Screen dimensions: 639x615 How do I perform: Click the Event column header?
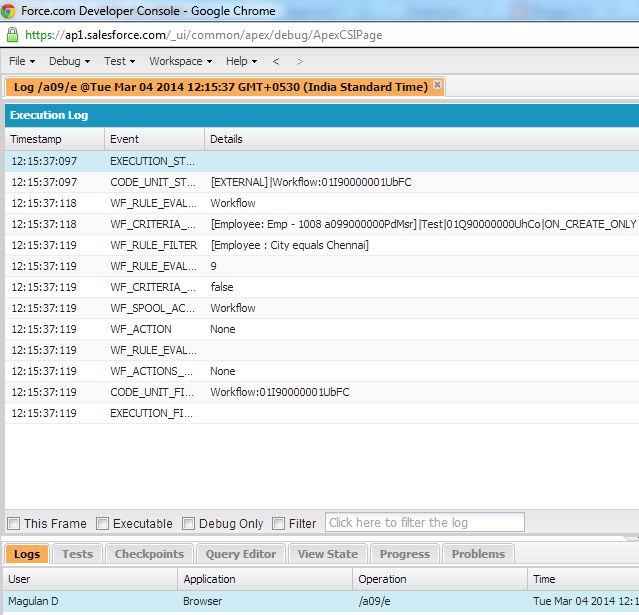[154, 139]
